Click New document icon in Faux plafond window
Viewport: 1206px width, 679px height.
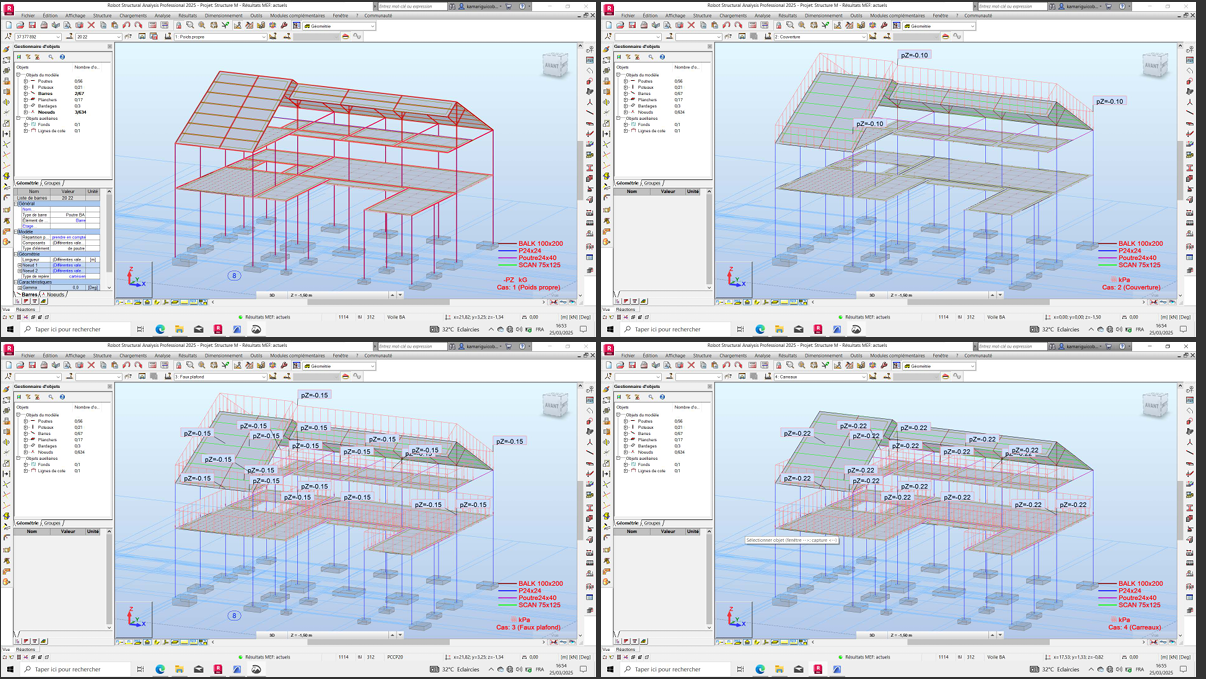click(x=9, y=366)
